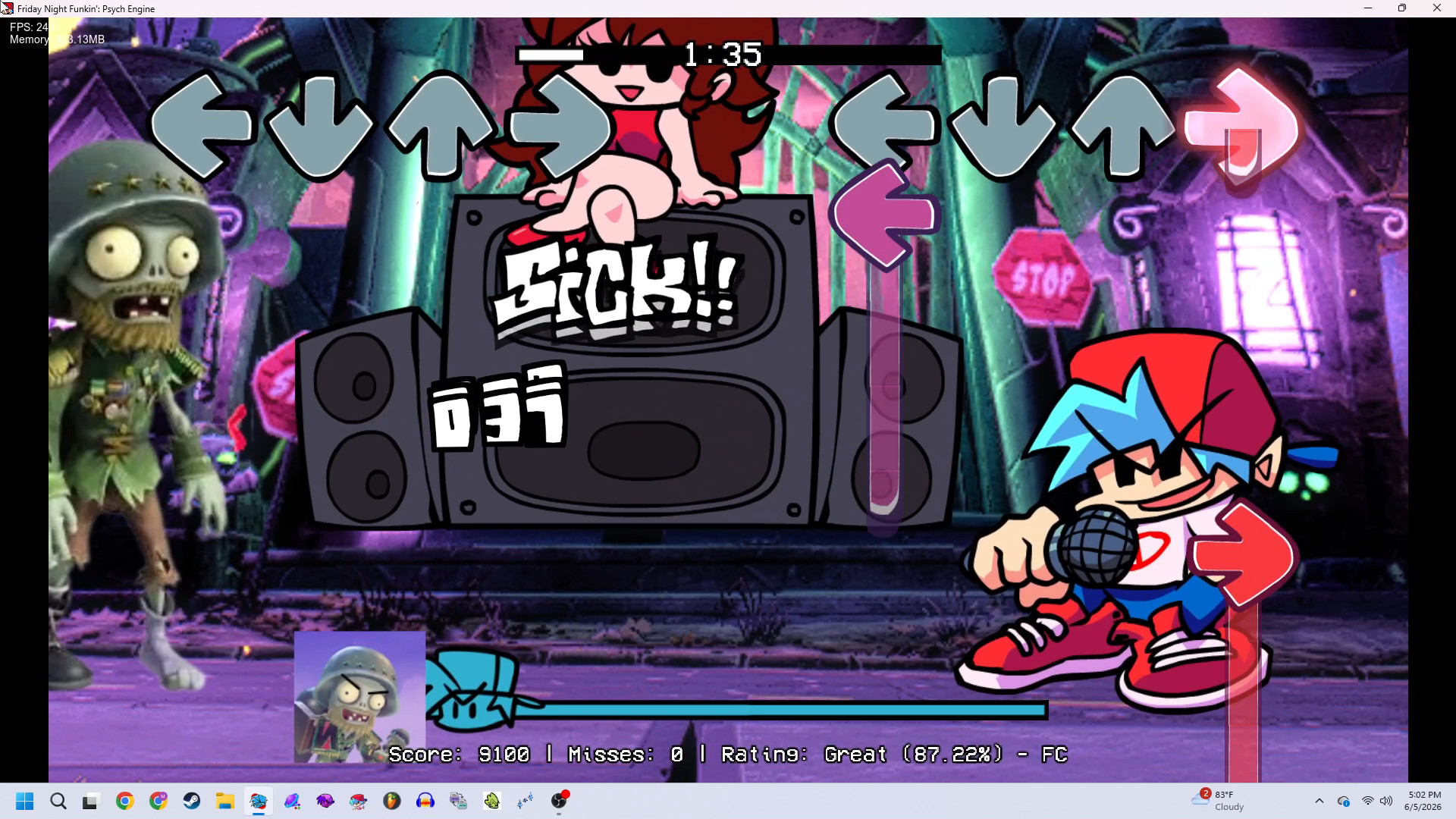Open the blue sparkles taskbar app

(526, 801)
